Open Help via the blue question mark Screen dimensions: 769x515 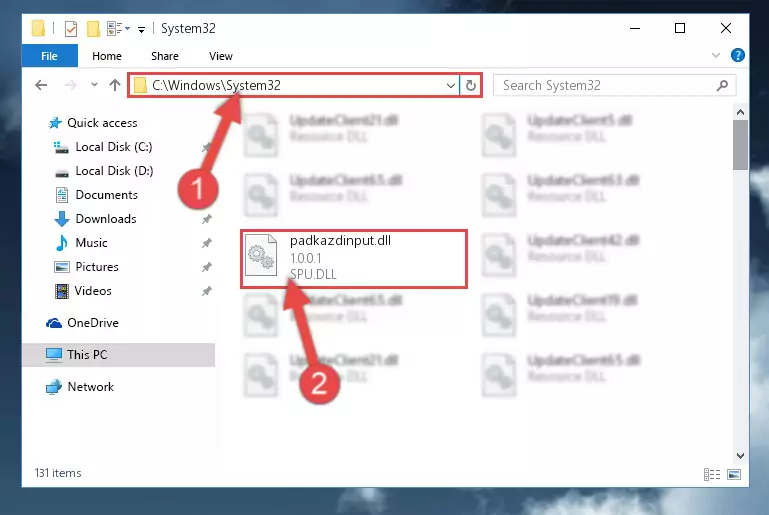coord(737,55)
